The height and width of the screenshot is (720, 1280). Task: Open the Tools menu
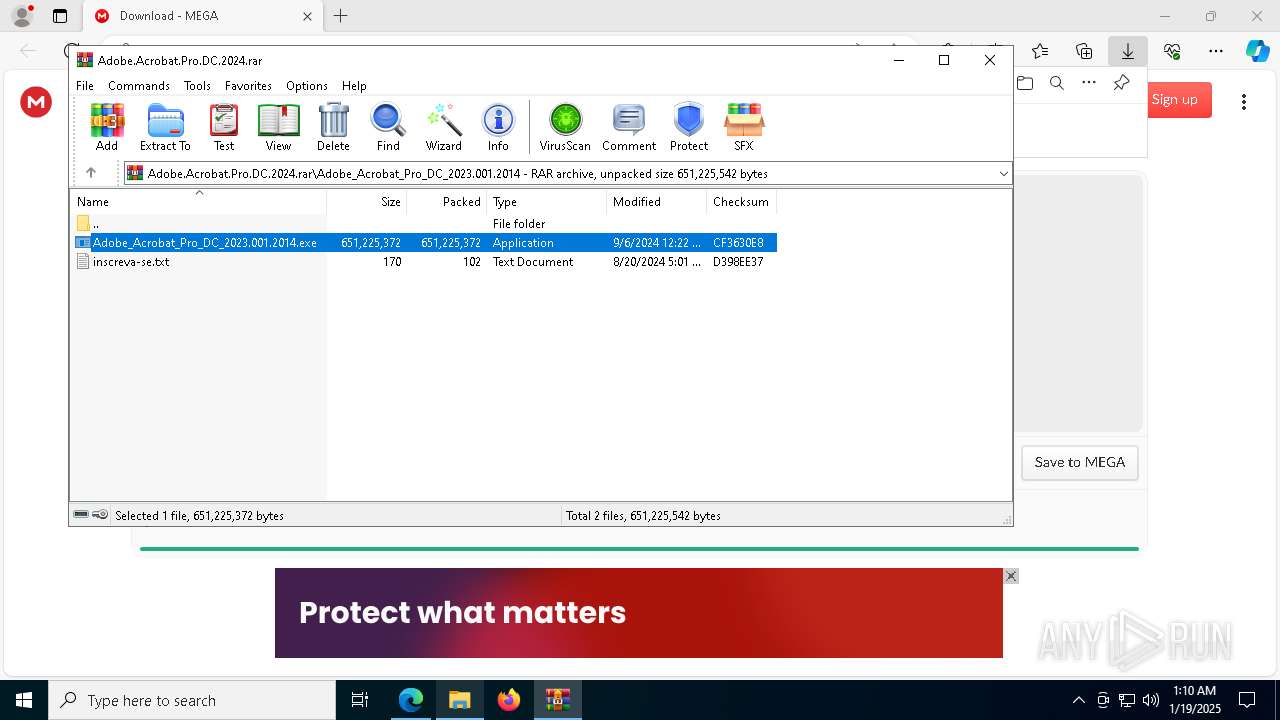(x=197, y=86)
